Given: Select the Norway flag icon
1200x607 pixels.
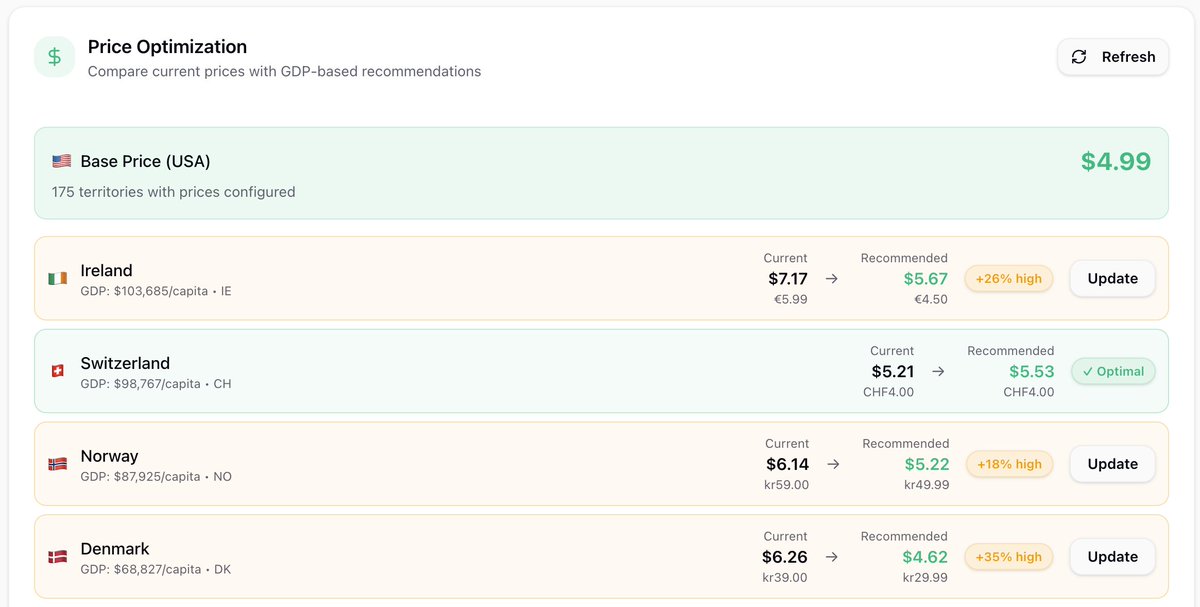Looking at the screenshot, I should (59, 464).
